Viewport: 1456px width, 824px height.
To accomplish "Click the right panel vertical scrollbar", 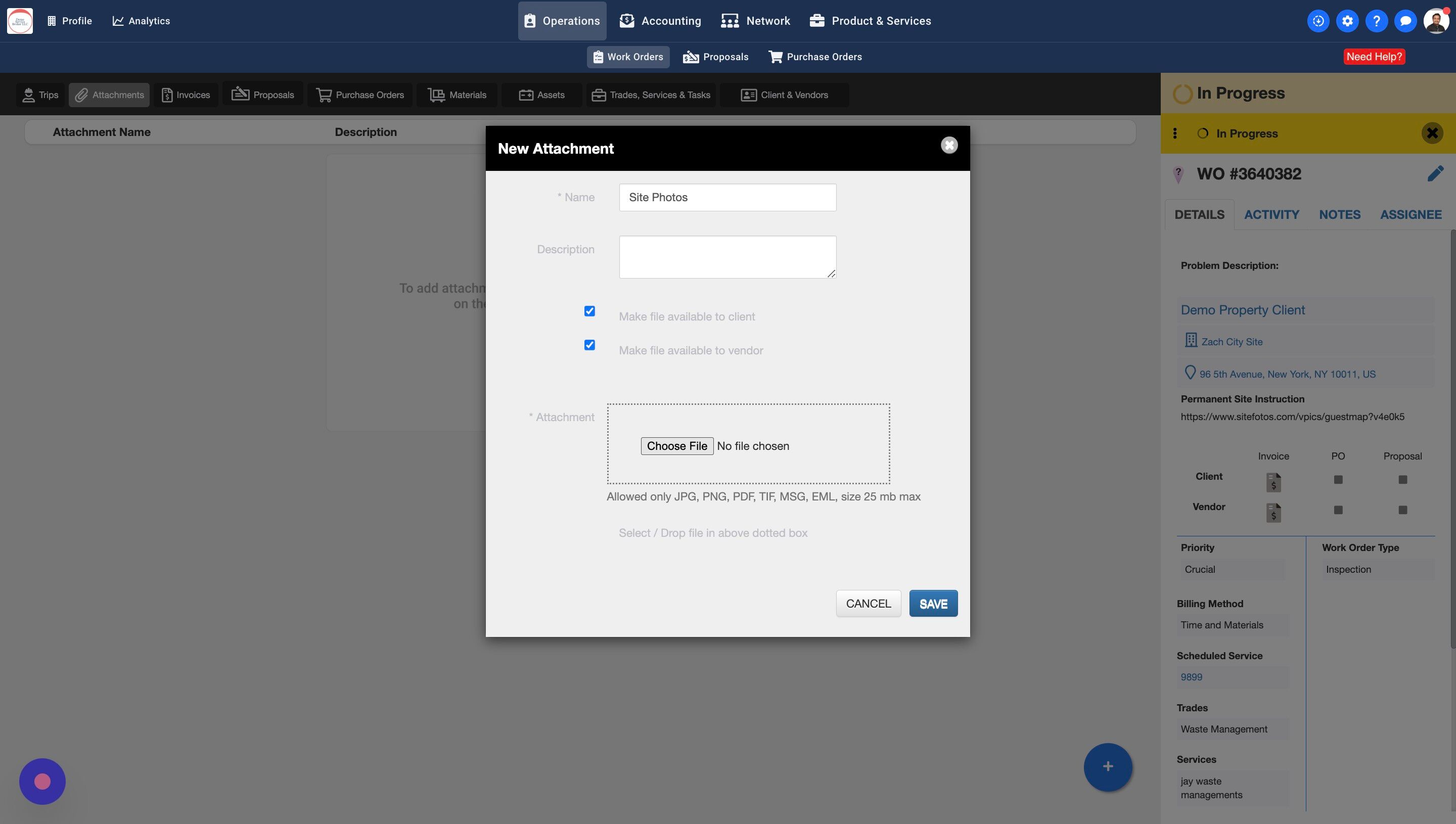I will click(1452, 439).
